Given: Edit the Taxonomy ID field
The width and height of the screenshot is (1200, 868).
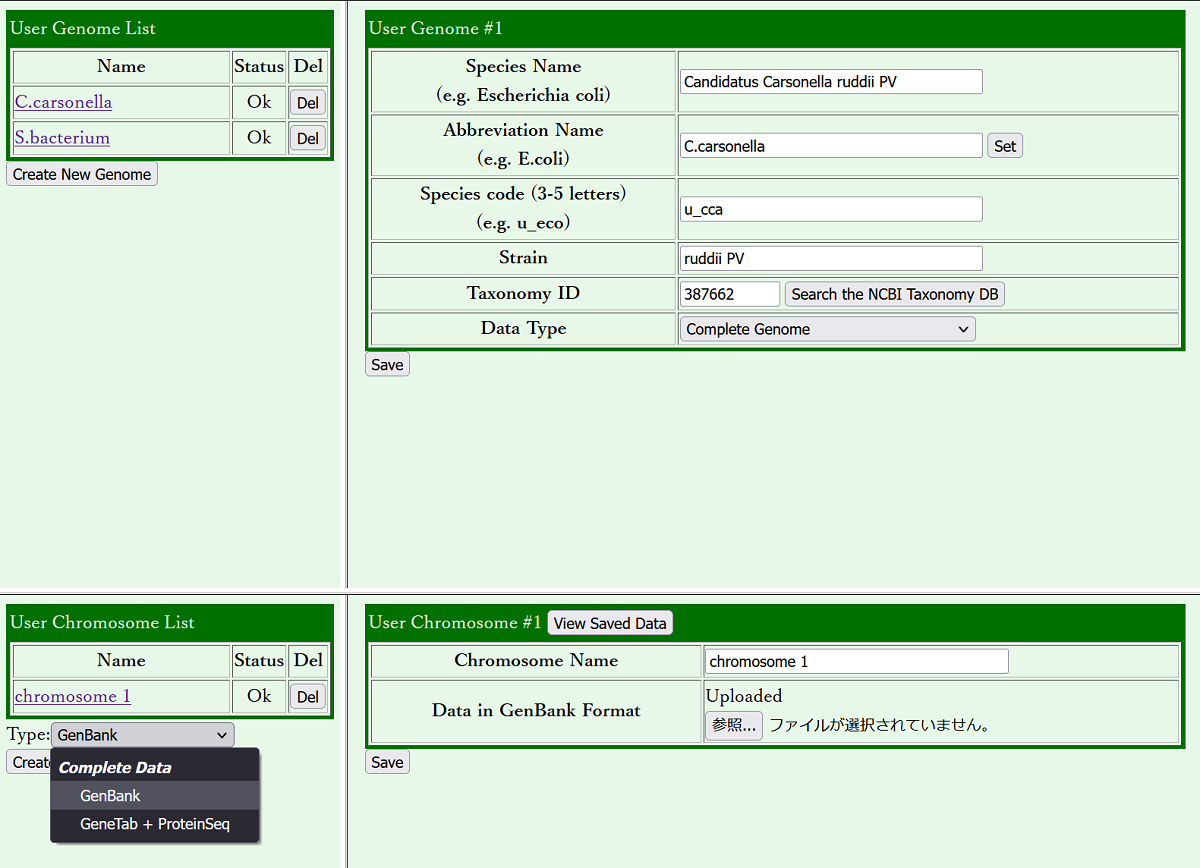Looking at the screenshot, I should coord(729,294).
